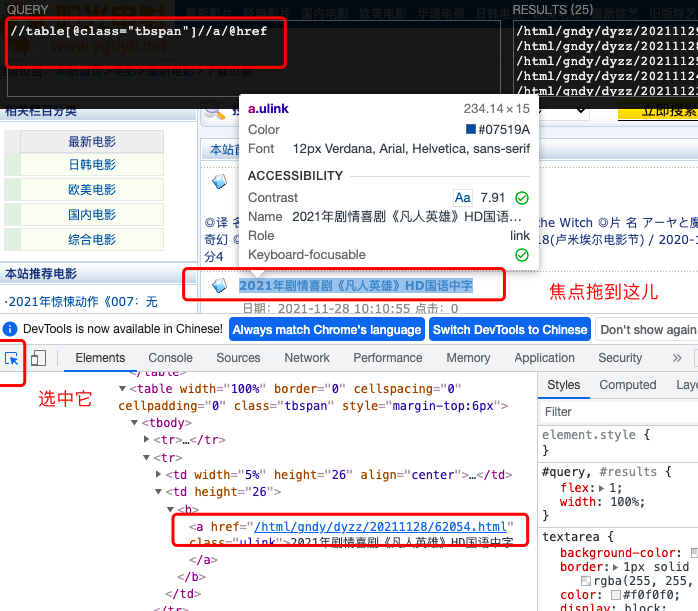Open the Security tab
Screen dimensions: 698x611
point(620,358)
